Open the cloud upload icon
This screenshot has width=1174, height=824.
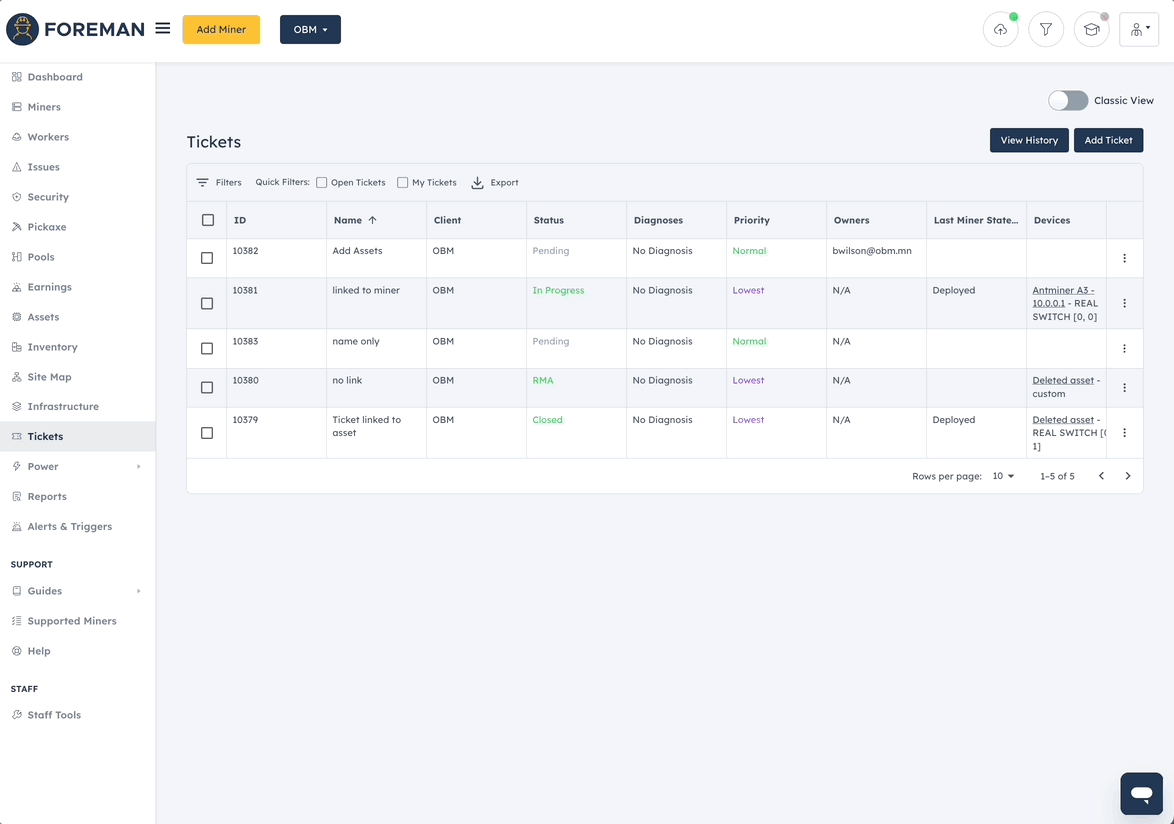coord(1000,30)
